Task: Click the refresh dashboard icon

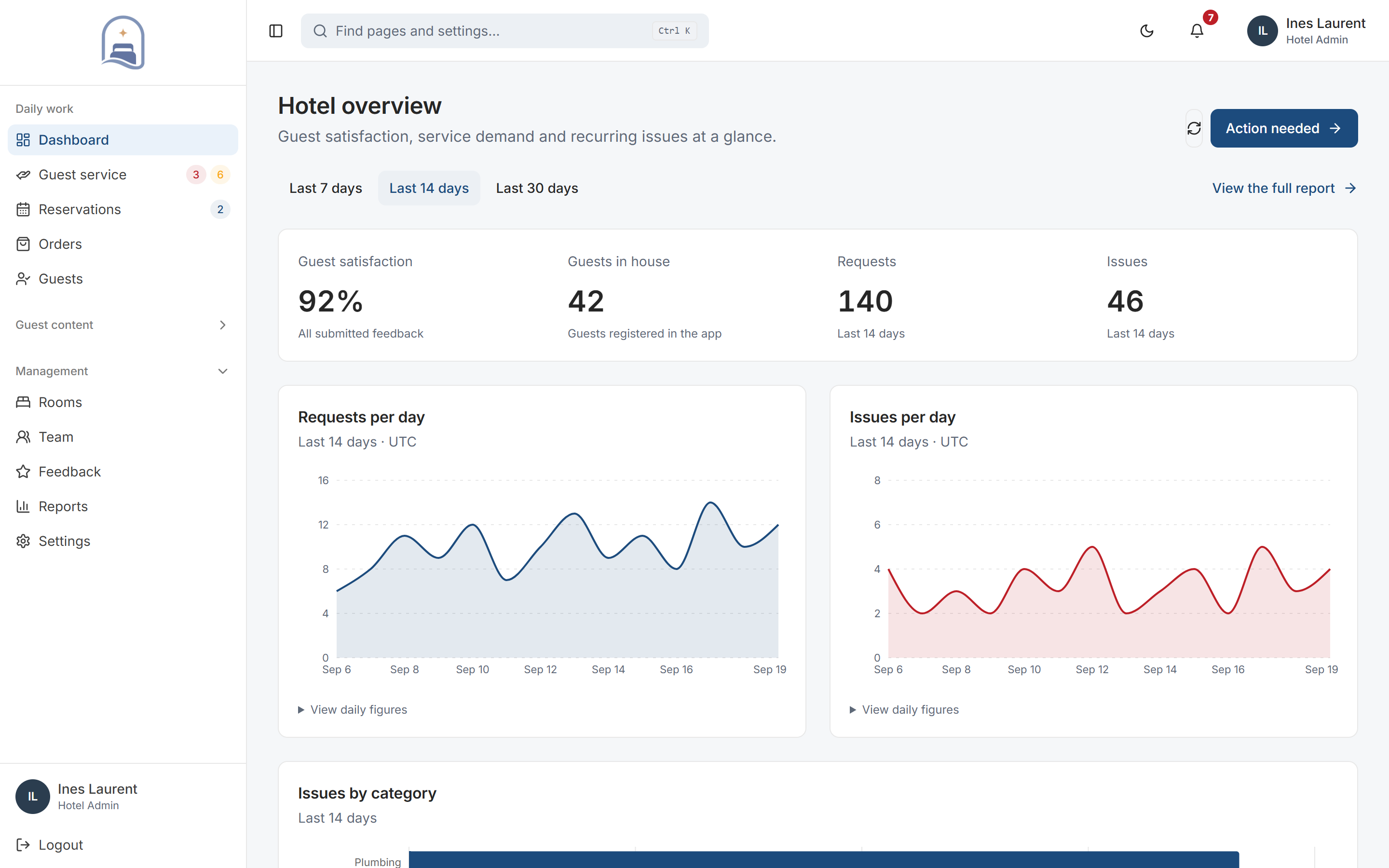Action: (1194, 128)
